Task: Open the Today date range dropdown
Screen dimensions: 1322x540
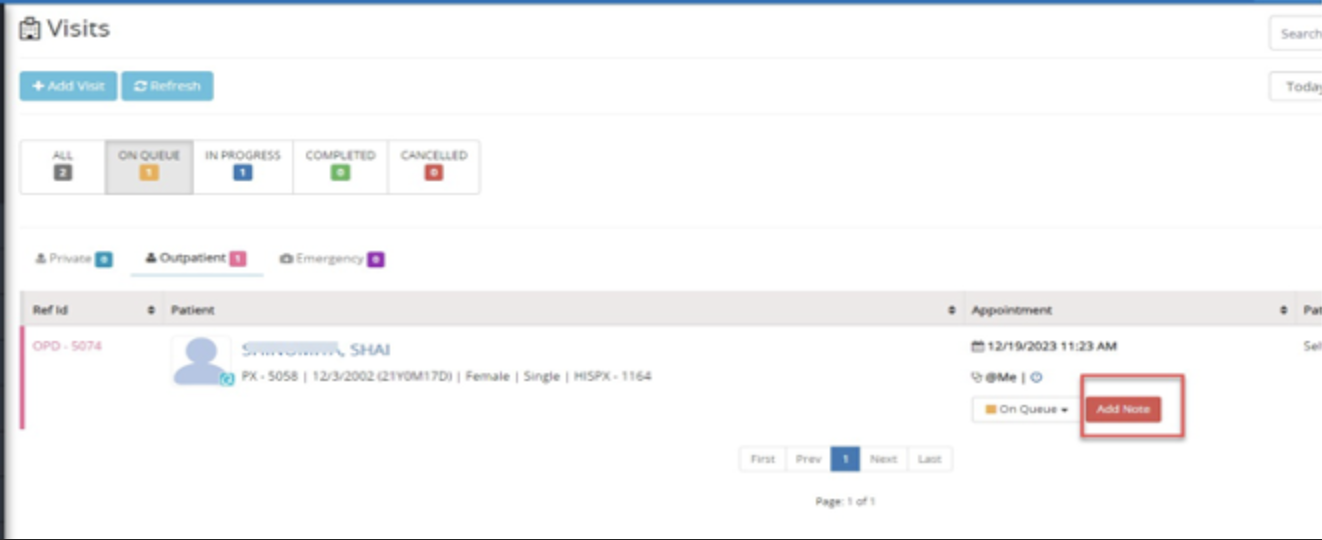Action: pos(1300,87)
